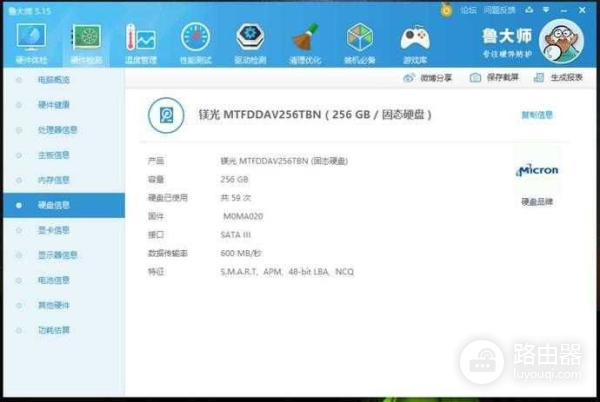This screenshot has width=600, height=402.
Task: Open 驱动检测 driver detection
Action: point(250,43)
